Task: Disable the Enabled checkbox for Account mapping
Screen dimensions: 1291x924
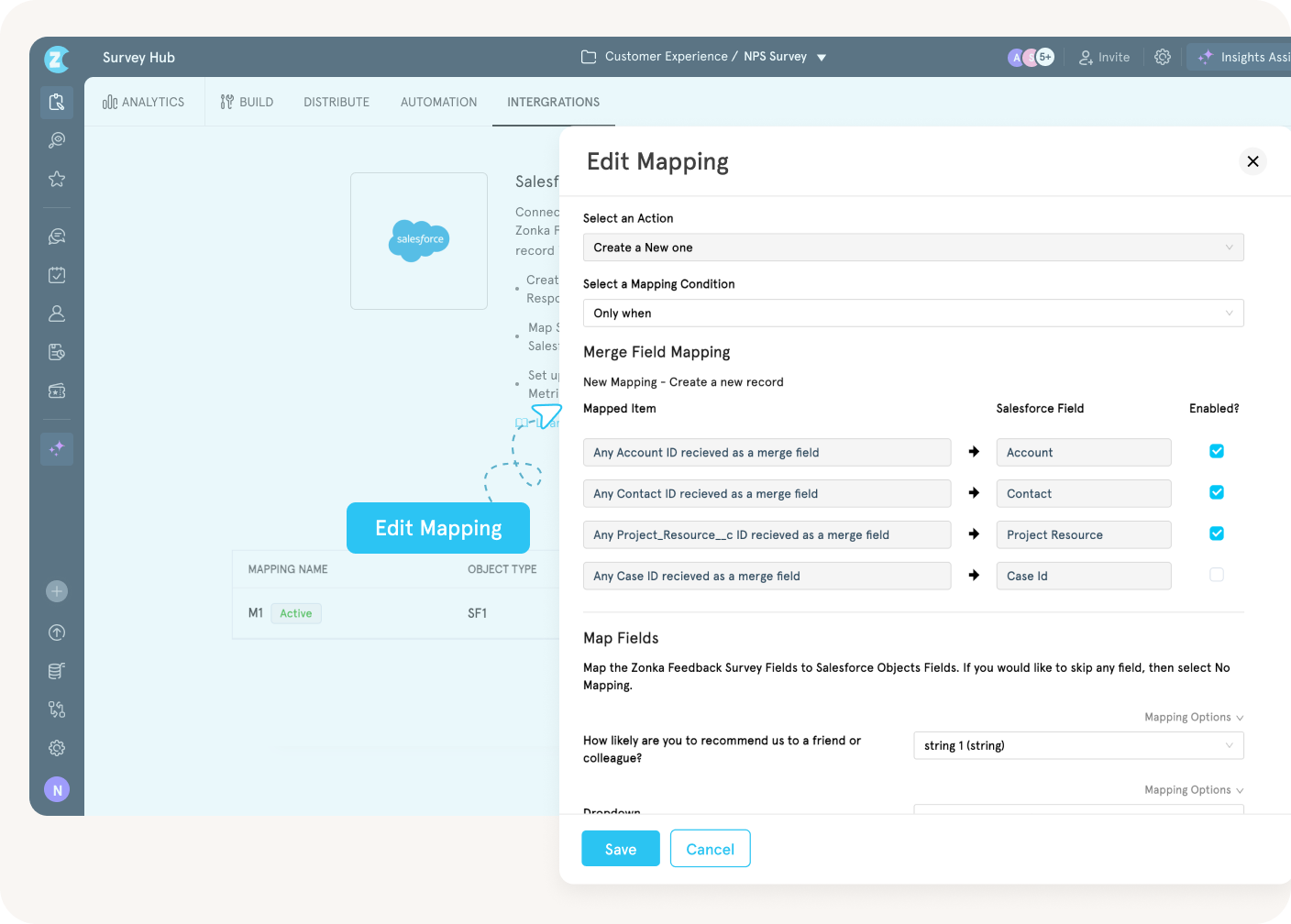Action: (1216, 451)
